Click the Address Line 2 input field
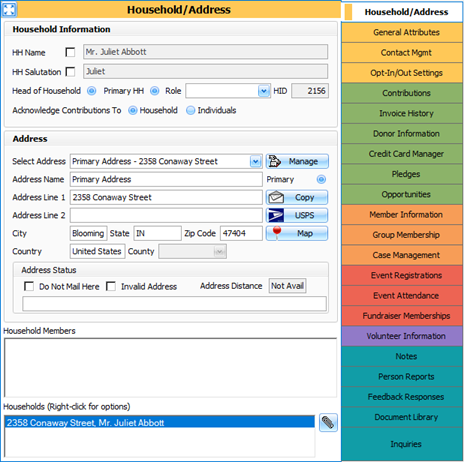The image size is (464, 462). [x=166, y=215]
